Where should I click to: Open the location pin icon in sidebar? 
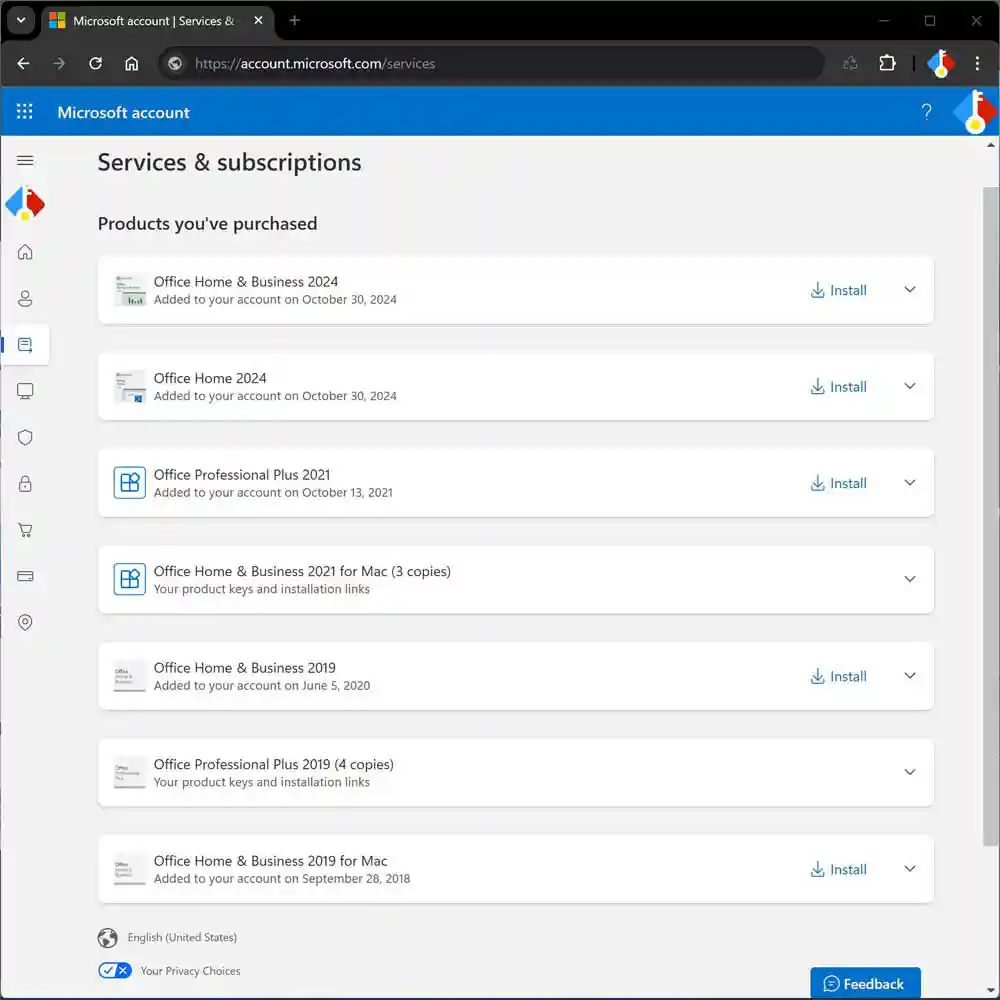point(25,622)
